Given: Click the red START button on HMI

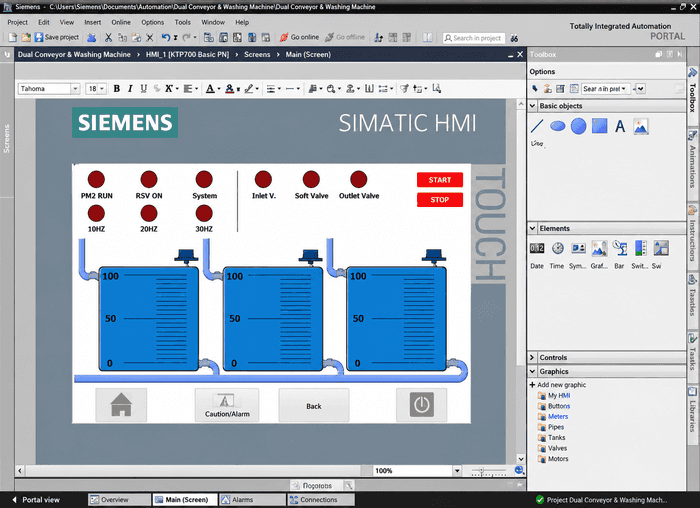Looking at the screenshot, I should (x=440, y=180).
